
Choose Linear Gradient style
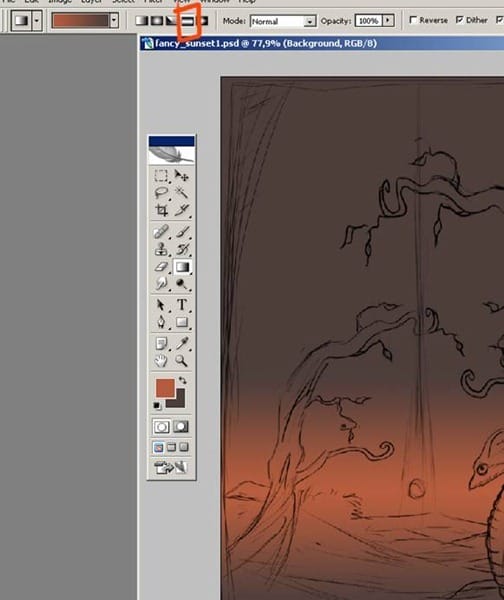click(142, 20)
